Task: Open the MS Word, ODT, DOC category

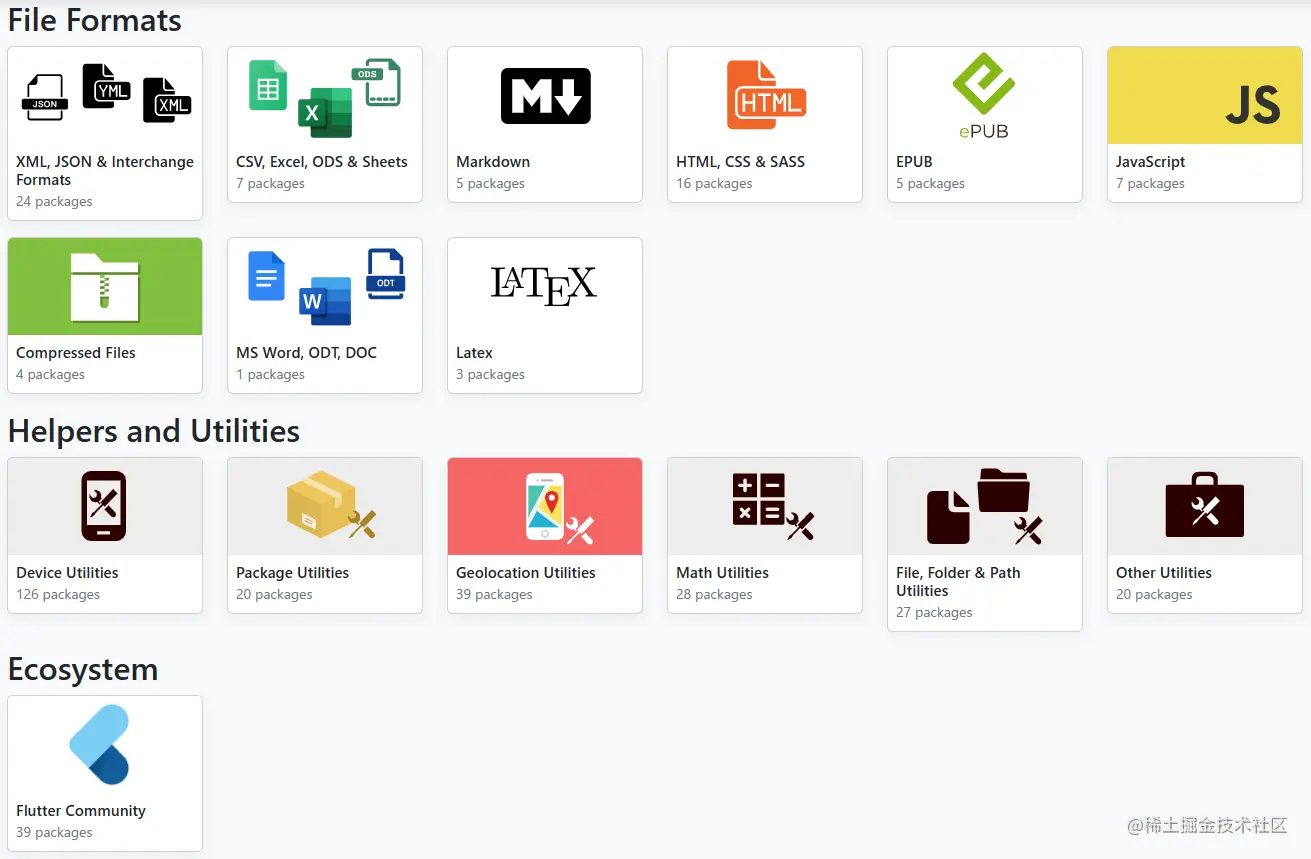Action: click(324, 315)
